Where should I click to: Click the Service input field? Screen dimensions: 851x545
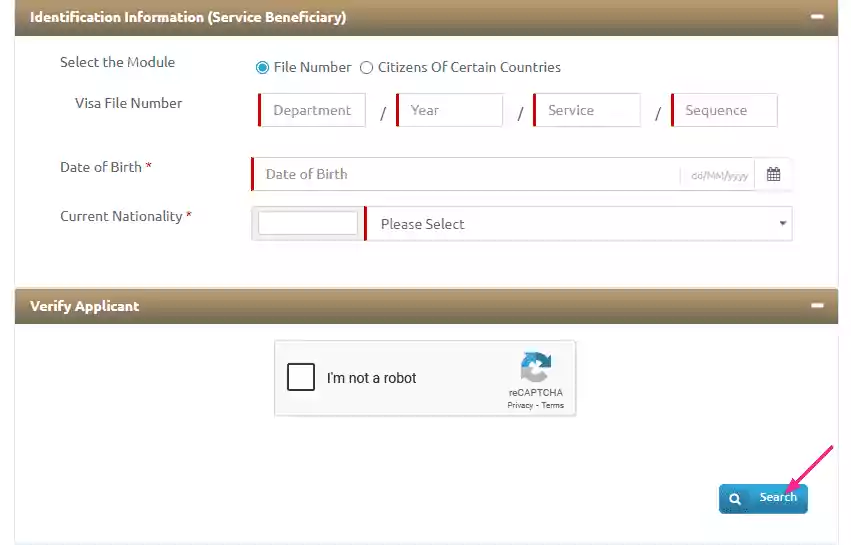pos(587,110)
